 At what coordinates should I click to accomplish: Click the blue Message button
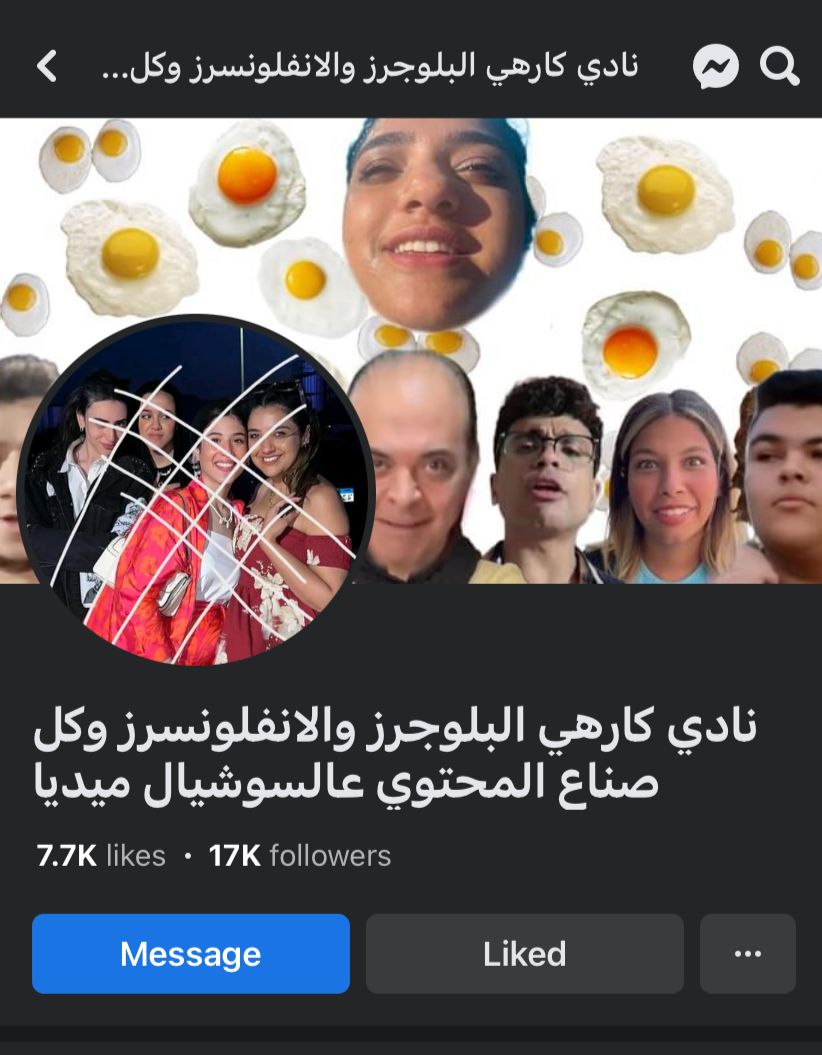coord(191,953)
